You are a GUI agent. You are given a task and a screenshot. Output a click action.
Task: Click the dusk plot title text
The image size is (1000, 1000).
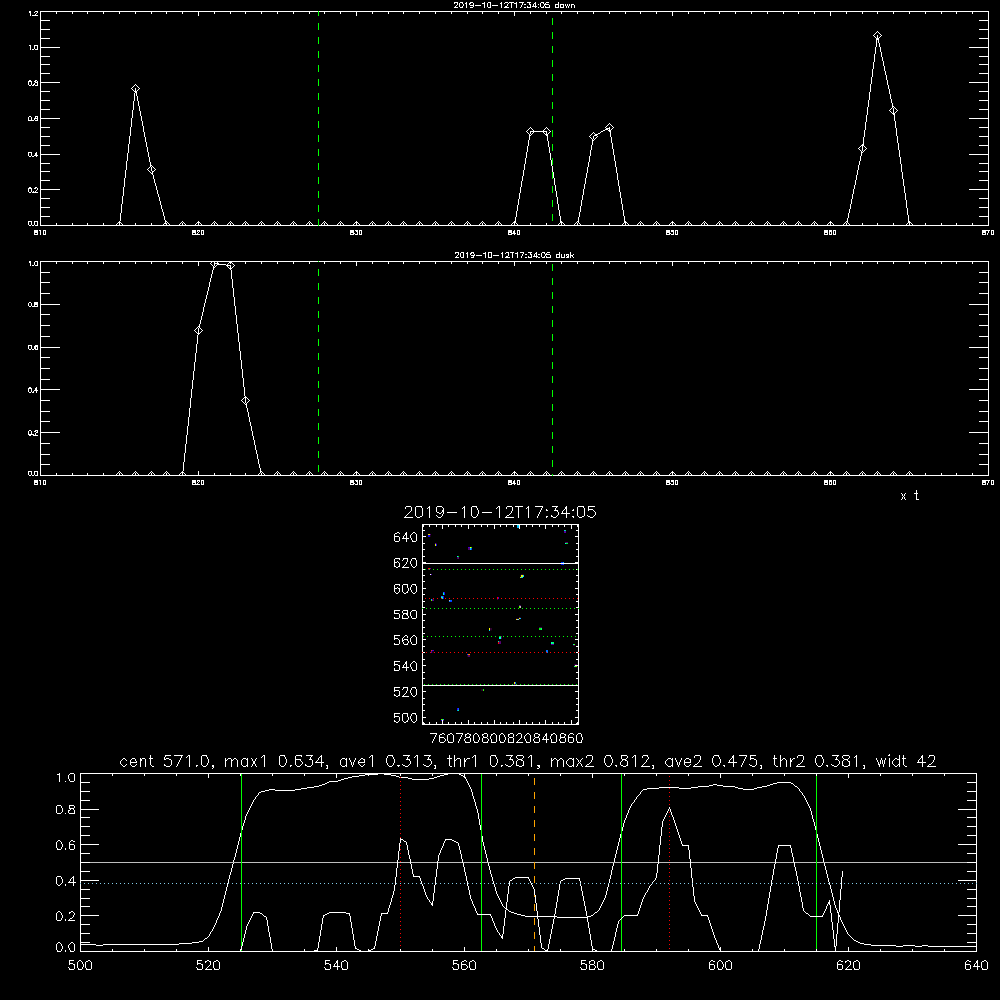tap(514, 255)
